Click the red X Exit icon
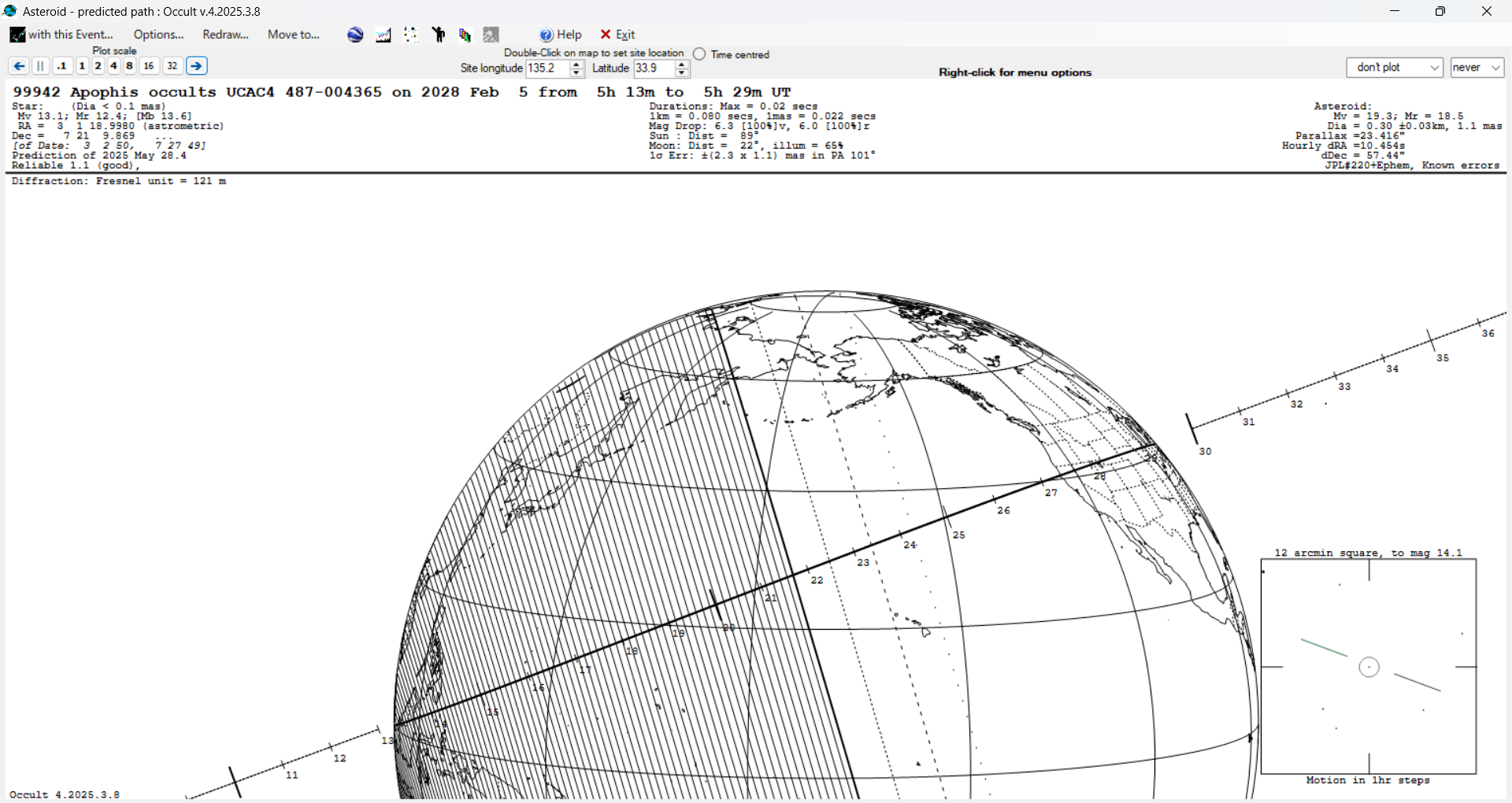The image size is (1512, 803). point(606,35)
